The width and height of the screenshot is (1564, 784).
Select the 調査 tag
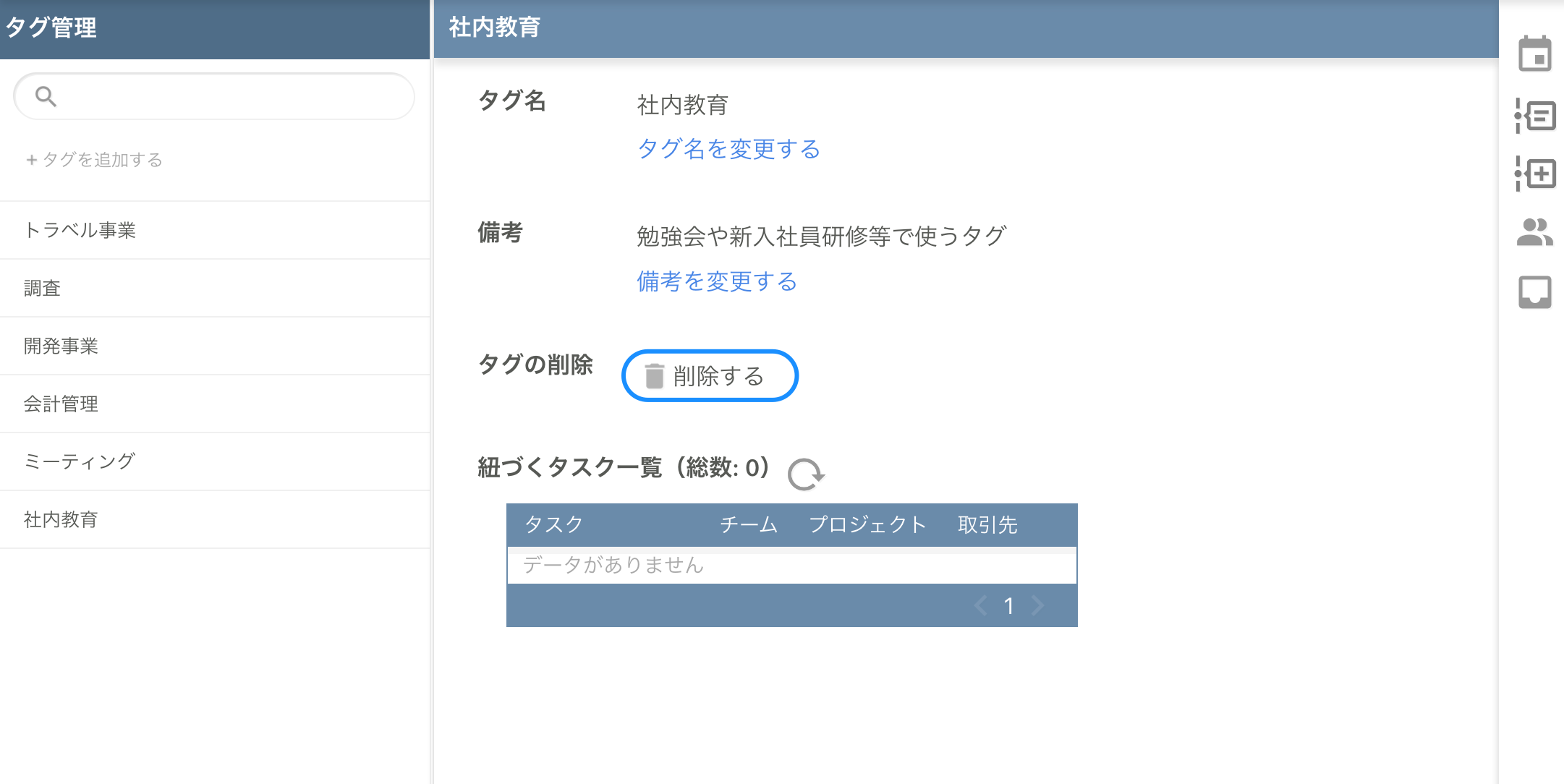coord(43,287)
